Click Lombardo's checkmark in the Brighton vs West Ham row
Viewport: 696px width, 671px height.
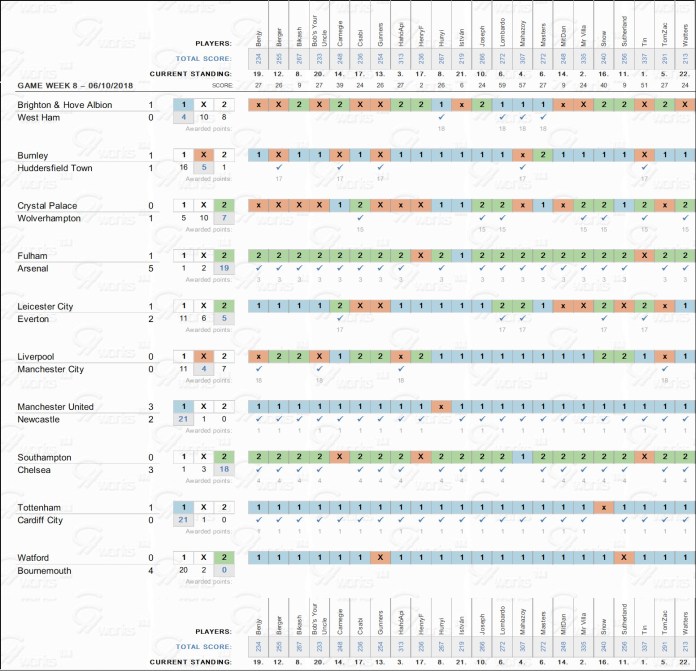(x=501, y=117)
